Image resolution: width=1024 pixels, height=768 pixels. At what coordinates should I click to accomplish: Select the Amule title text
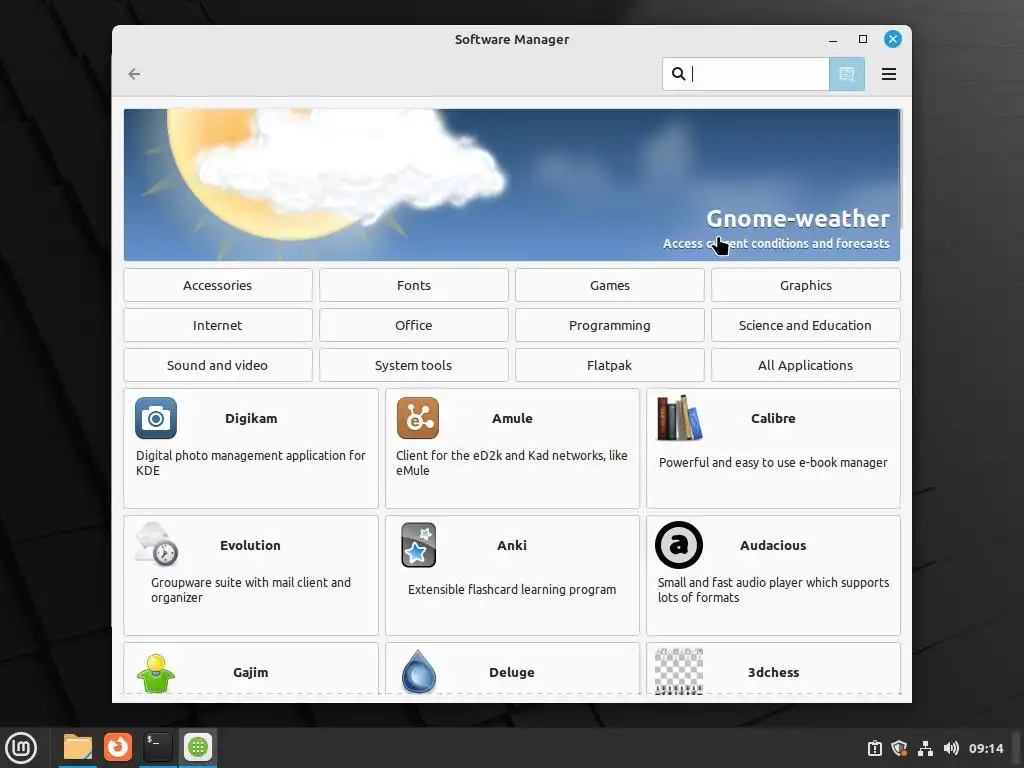coord(512,419)
